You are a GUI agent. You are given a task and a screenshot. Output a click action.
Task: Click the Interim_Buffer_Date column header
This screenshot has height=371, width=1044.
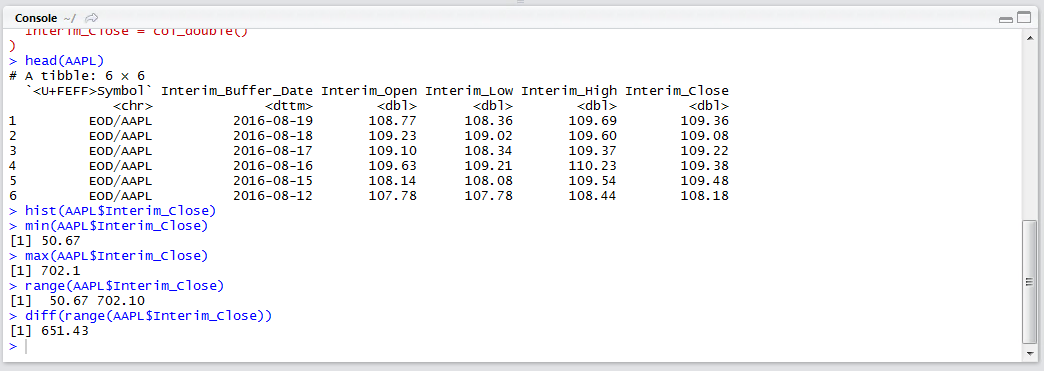pyautogui.click(x=237, y=91)
